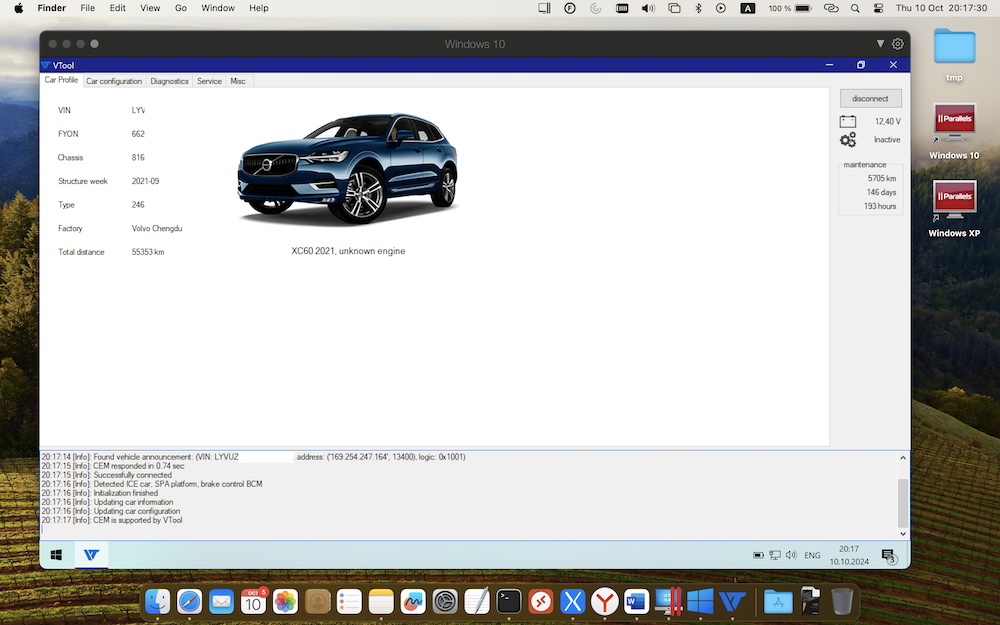Switch to the Car configuration tab
The height and width of the screenshot is (625, 1000).
(114, 81)
